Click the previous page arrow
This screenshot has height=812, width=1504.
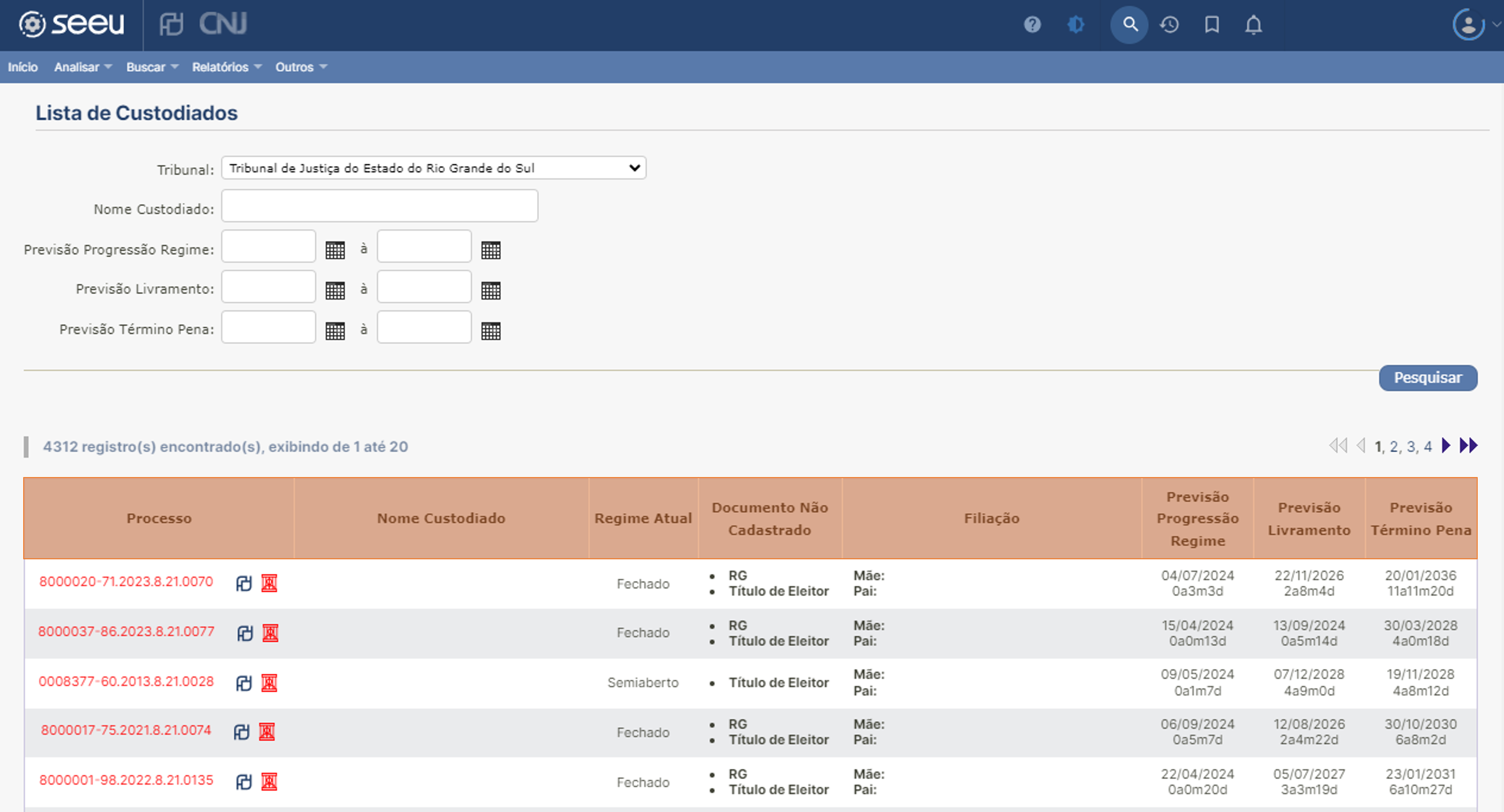pos(1361,445)
